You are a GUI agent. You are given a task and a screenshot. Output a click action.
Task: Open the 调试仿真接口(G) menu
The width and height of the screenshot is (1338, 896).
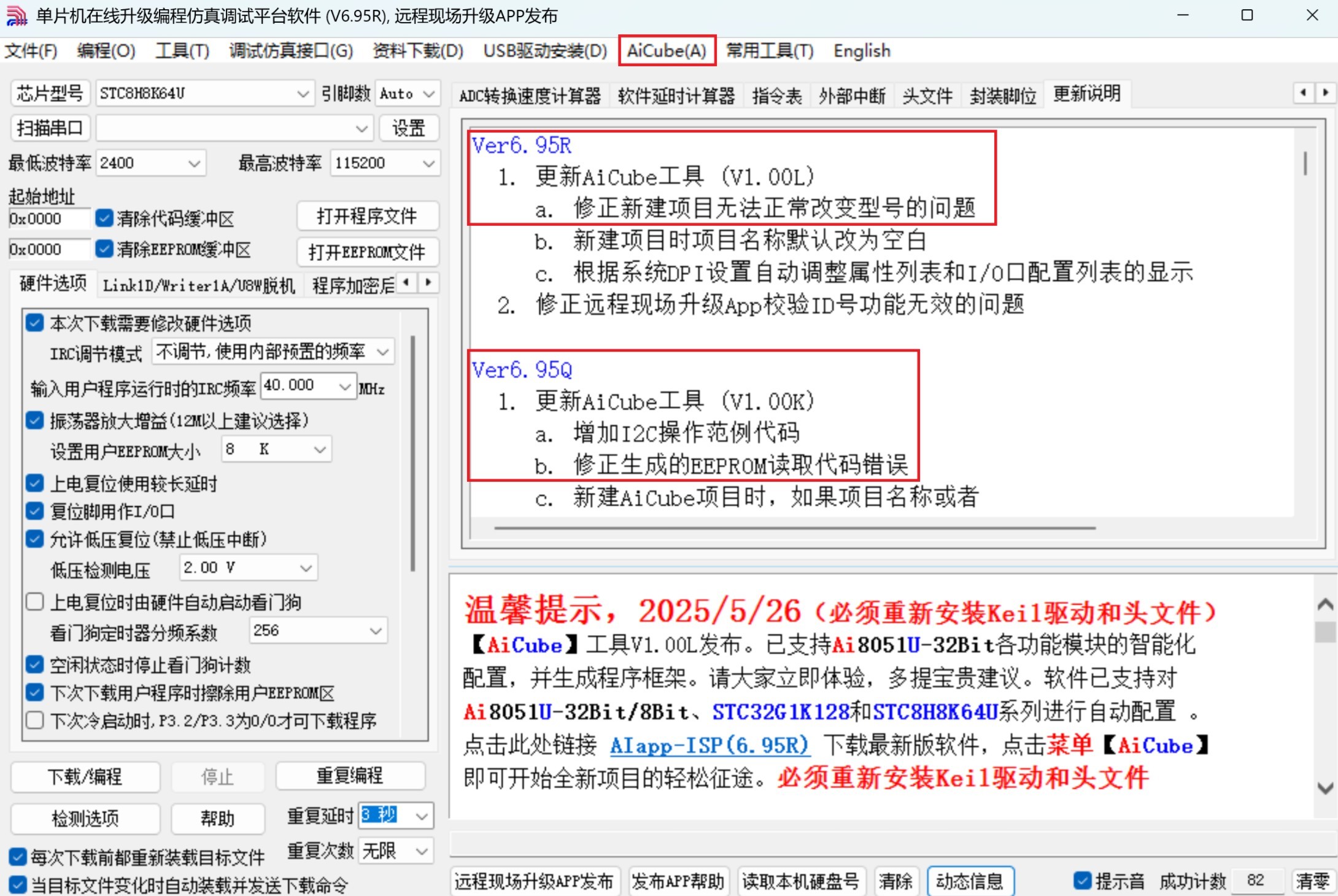coord(291,51)
